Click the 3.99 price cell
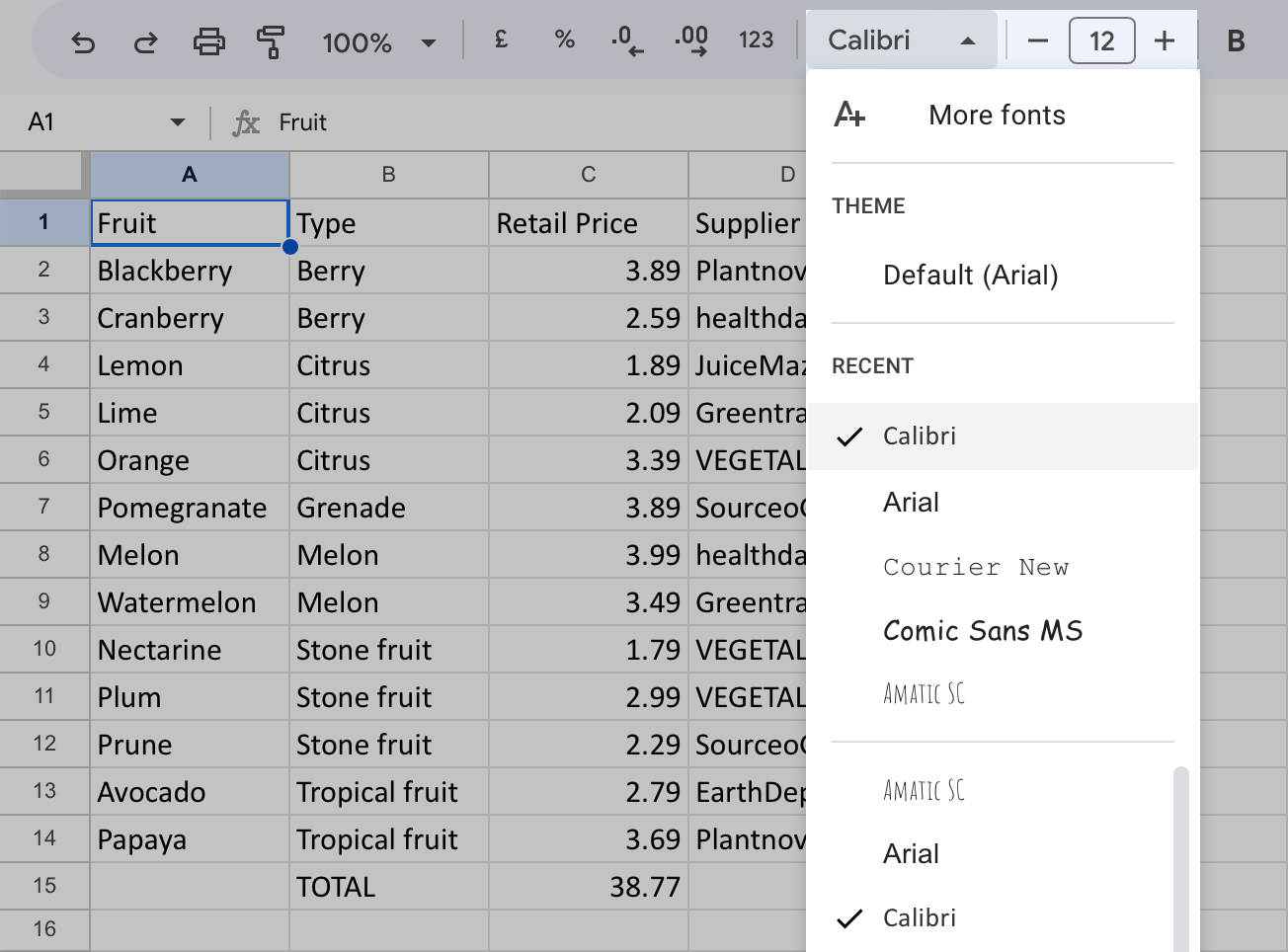Viewport: 1288px width, 952px height. pos(589,555)
